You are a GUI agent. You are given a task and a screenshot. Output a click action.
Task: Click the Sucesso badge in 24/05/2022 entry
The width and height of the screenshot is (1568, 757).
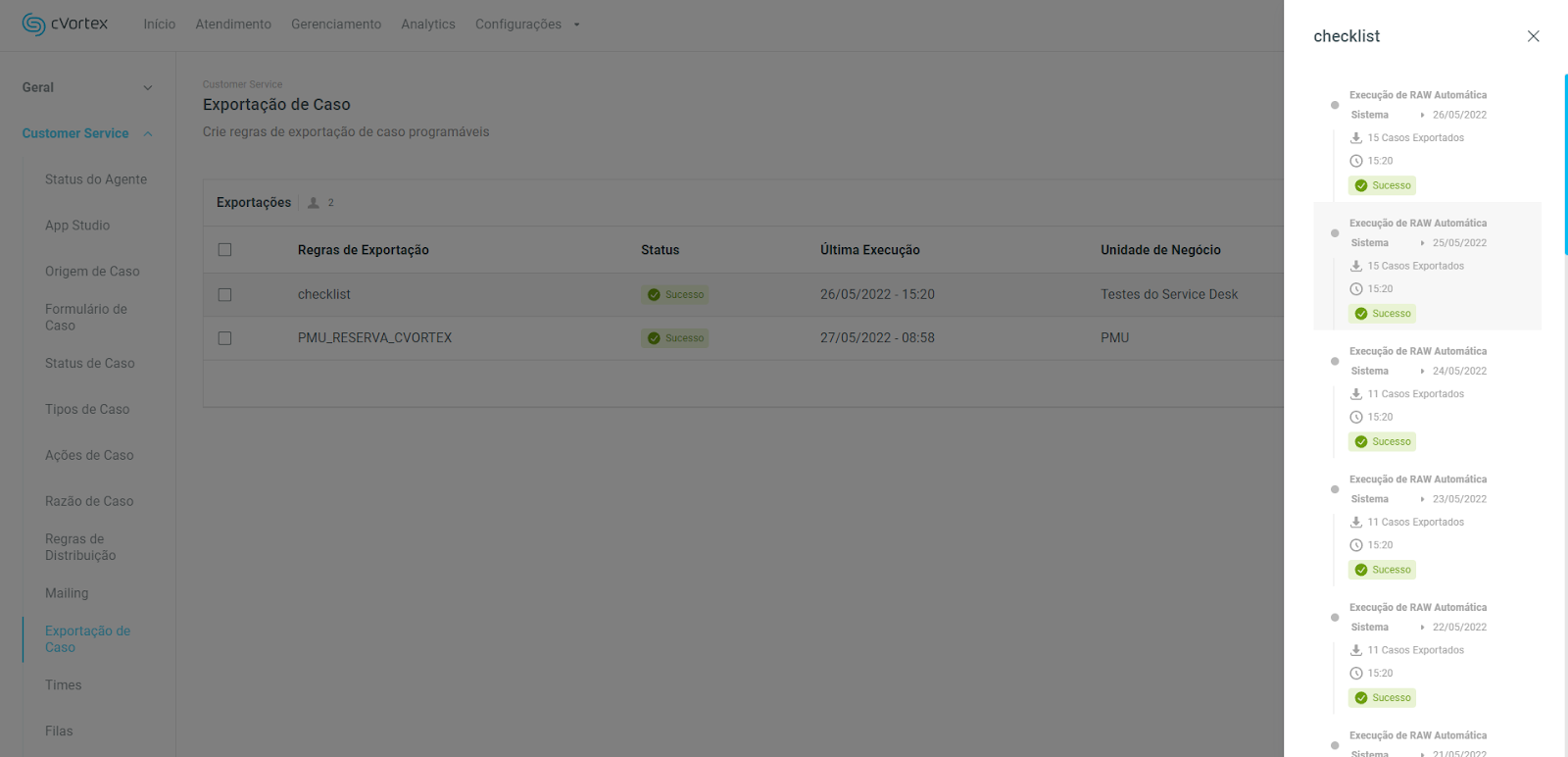[1382, 442]
